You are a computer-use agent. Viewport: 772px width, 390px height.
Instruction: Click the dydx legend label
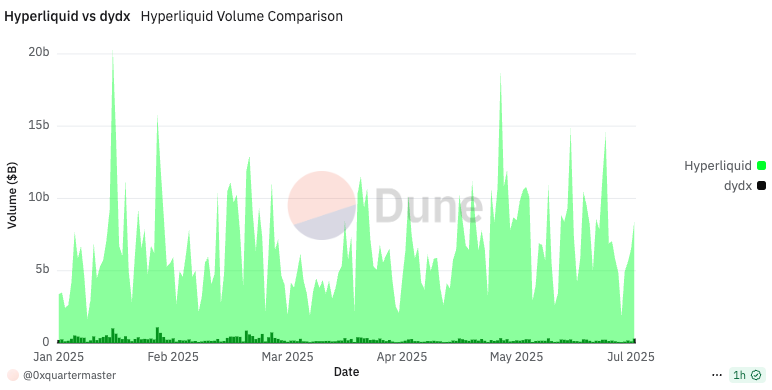(x=738, y=186)
